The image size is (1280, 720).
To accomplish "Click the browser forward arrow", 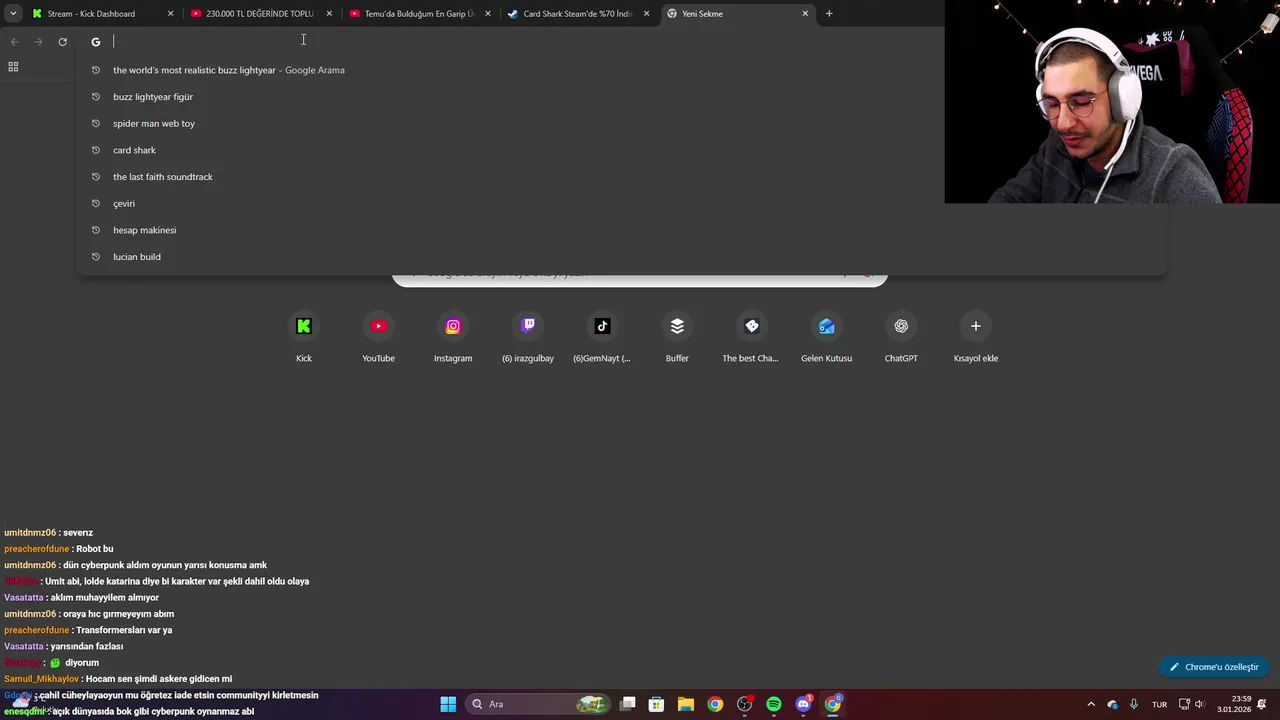I will [38, 41].
